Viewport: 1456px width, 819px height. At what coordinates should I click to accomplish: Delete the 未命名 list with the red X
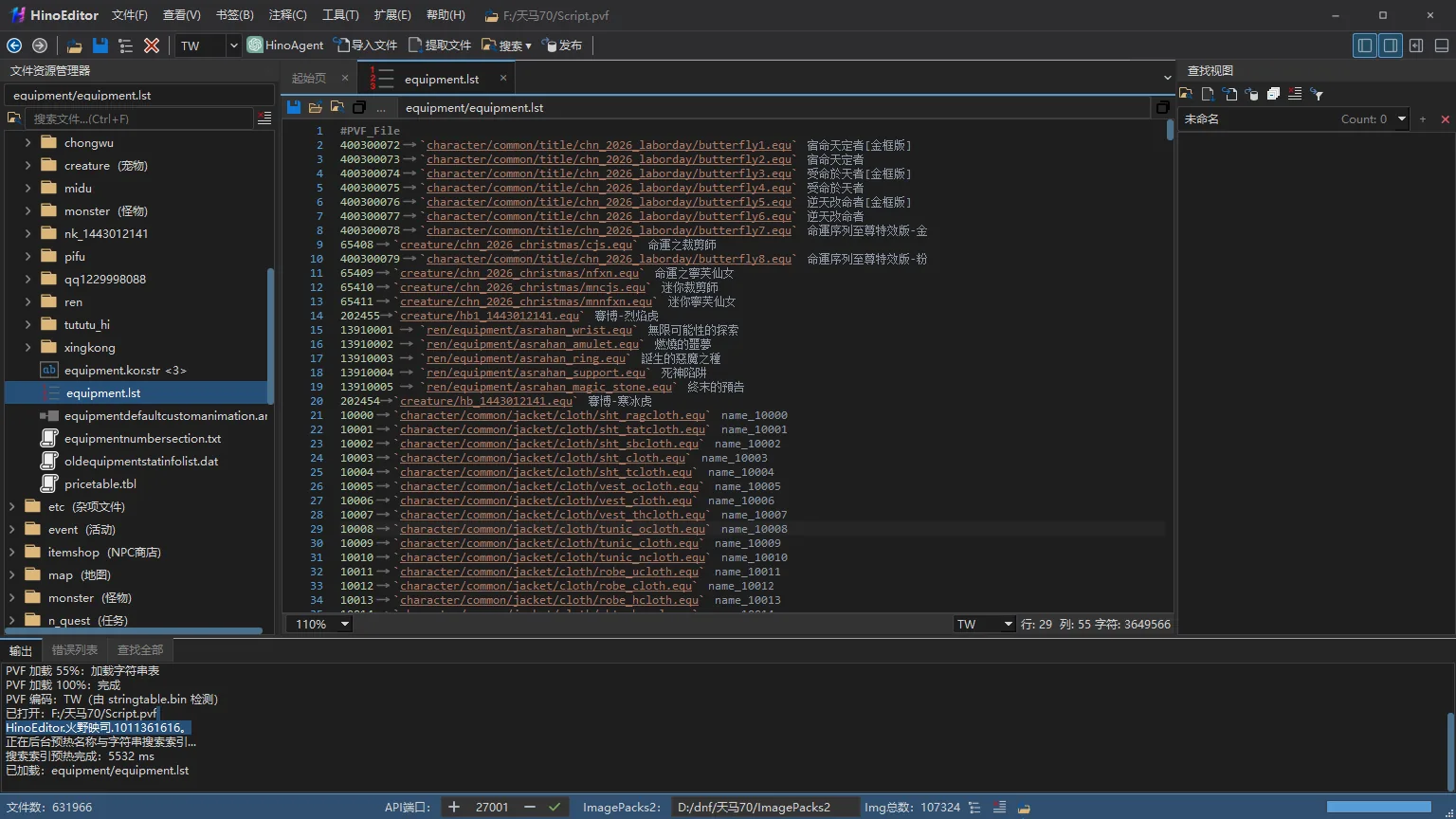1445,119
